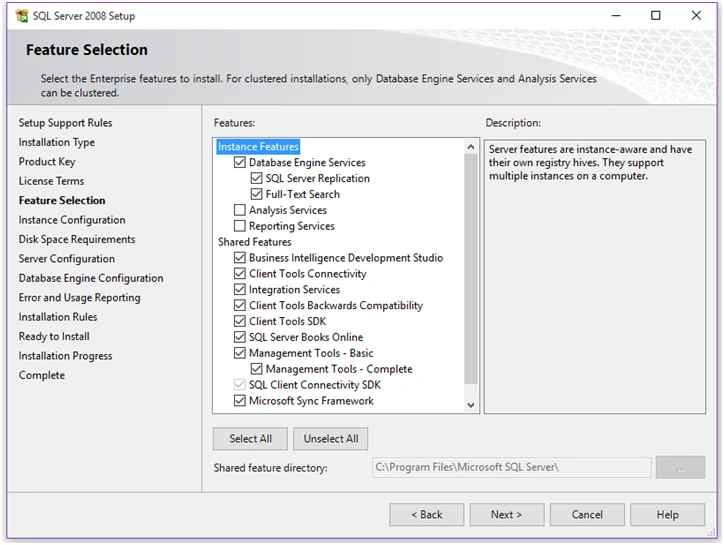The height and width of the screenshot is (545, 724).
Task: Open Database Engine Configuration step
Action: click(x=91, y=278)
